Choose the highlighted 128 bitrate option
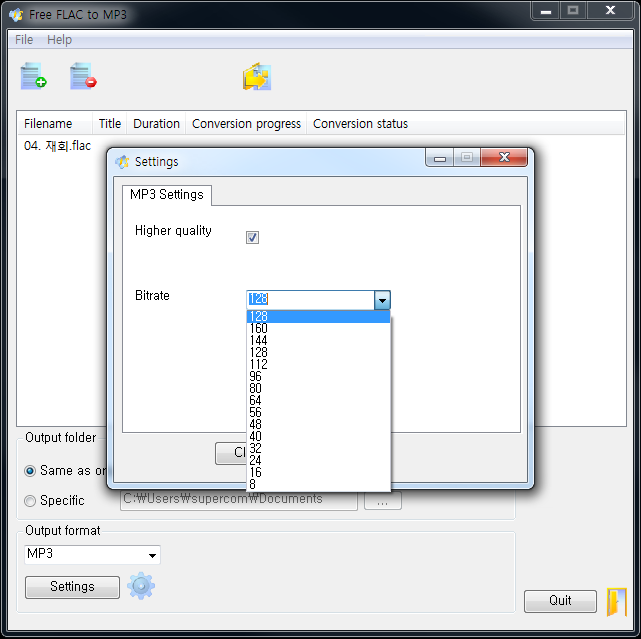This screenshot has height=639, width=641. (x=318, y=316)
